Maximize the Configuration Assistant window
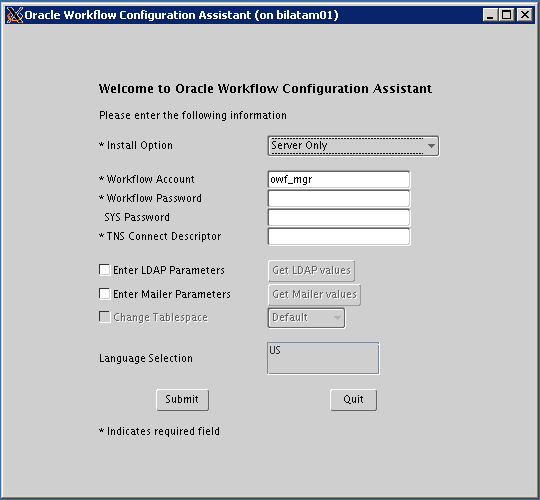Image resolution: width=540 pixels, height=500 pixels. 507,15
